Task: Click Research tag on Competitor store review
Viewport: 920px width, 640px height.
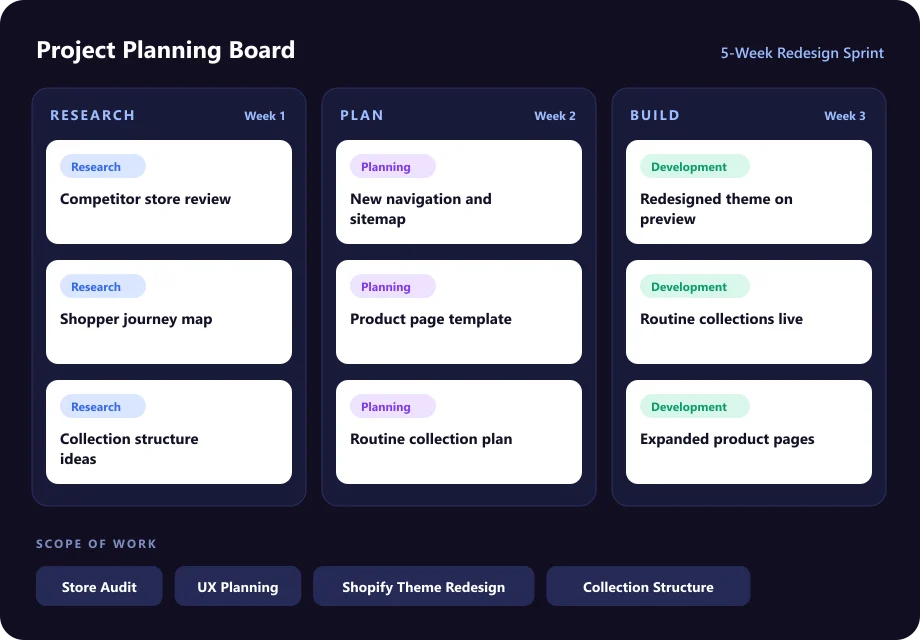Action: click(103, 166)
